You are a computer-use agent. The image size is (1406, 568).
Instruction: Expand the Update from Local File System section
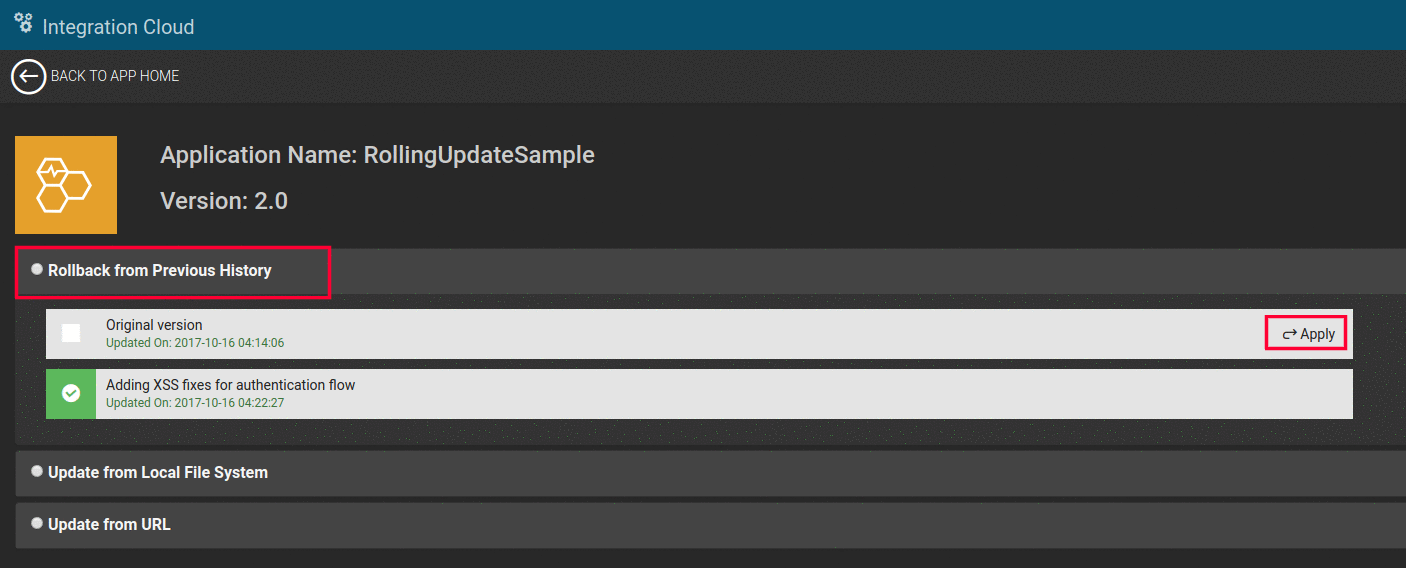tap(158, 473)
